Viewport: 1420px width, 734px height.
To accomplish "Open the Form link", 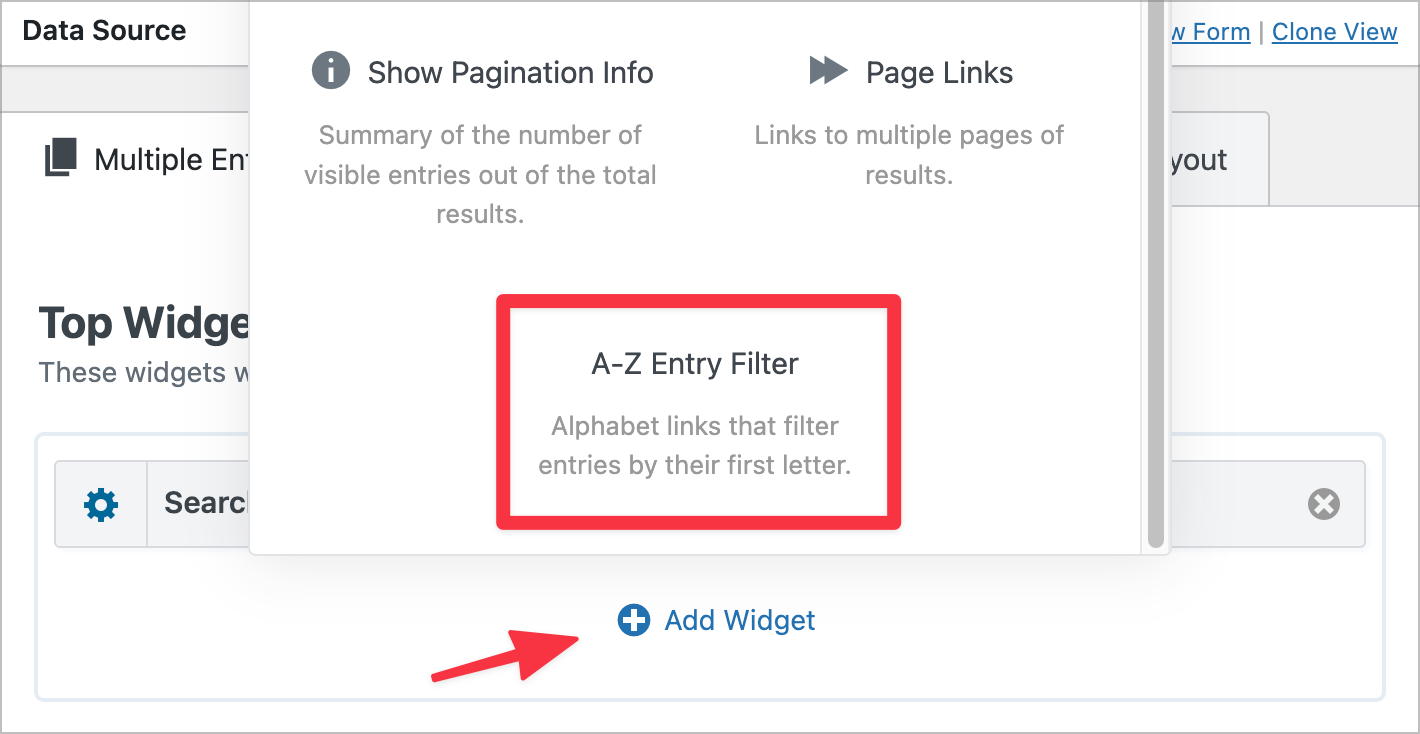I will [x=1210, y=31].
